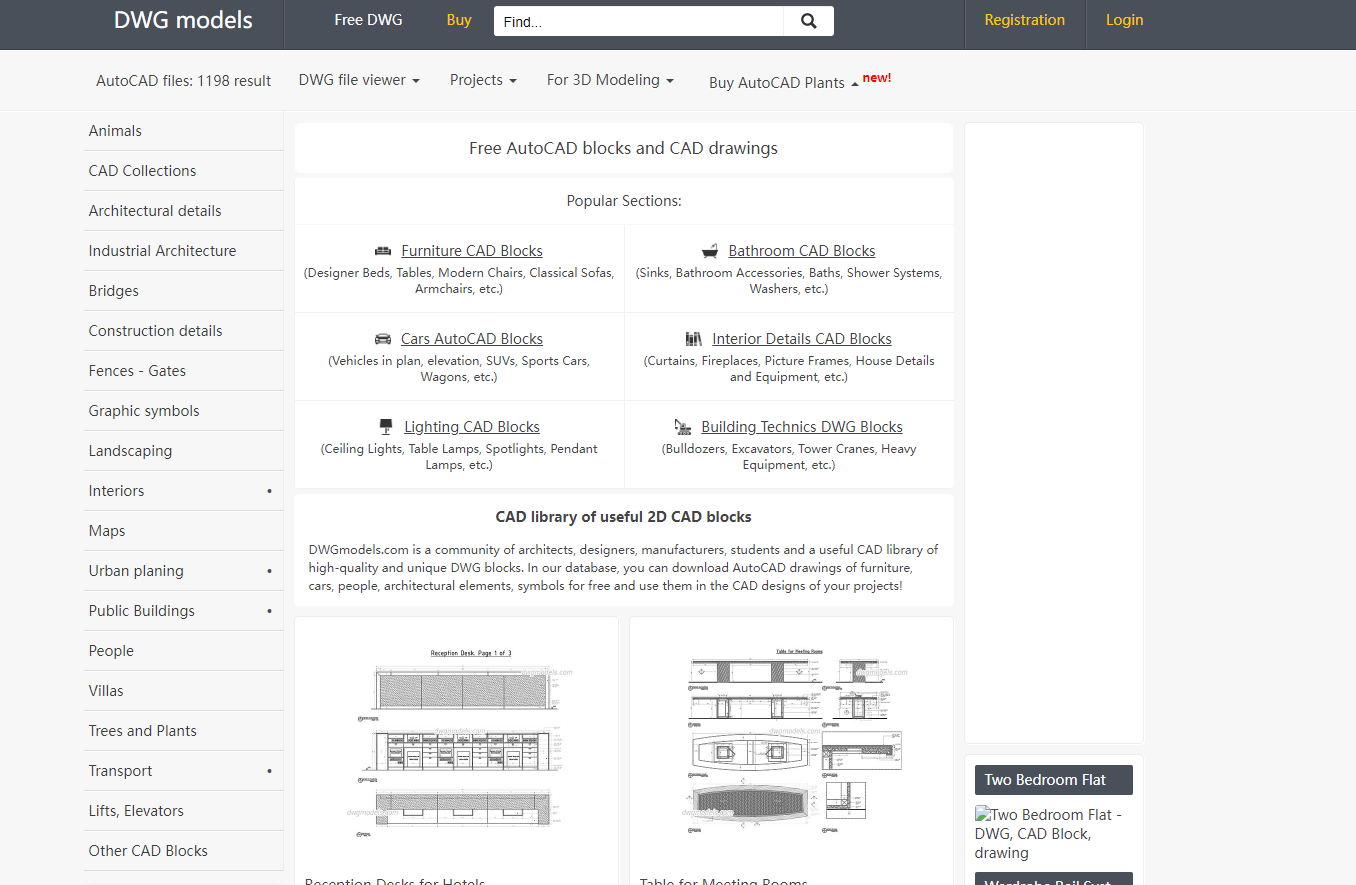
Task: Select the Buy menu item
Action: pos(458,19)
